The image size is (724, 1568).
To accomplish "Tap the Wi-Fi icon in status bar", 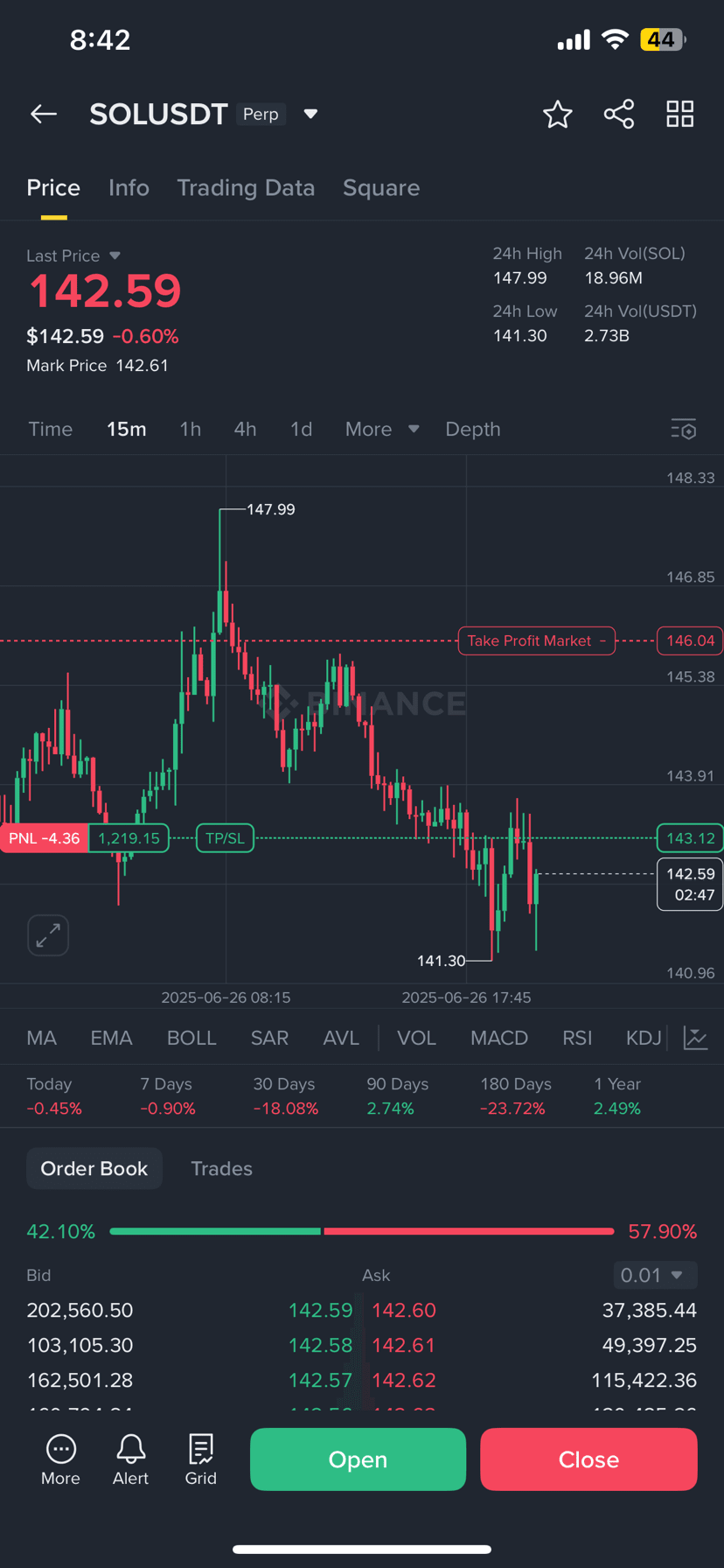I will pyautogui.click(x=616, y=39).
